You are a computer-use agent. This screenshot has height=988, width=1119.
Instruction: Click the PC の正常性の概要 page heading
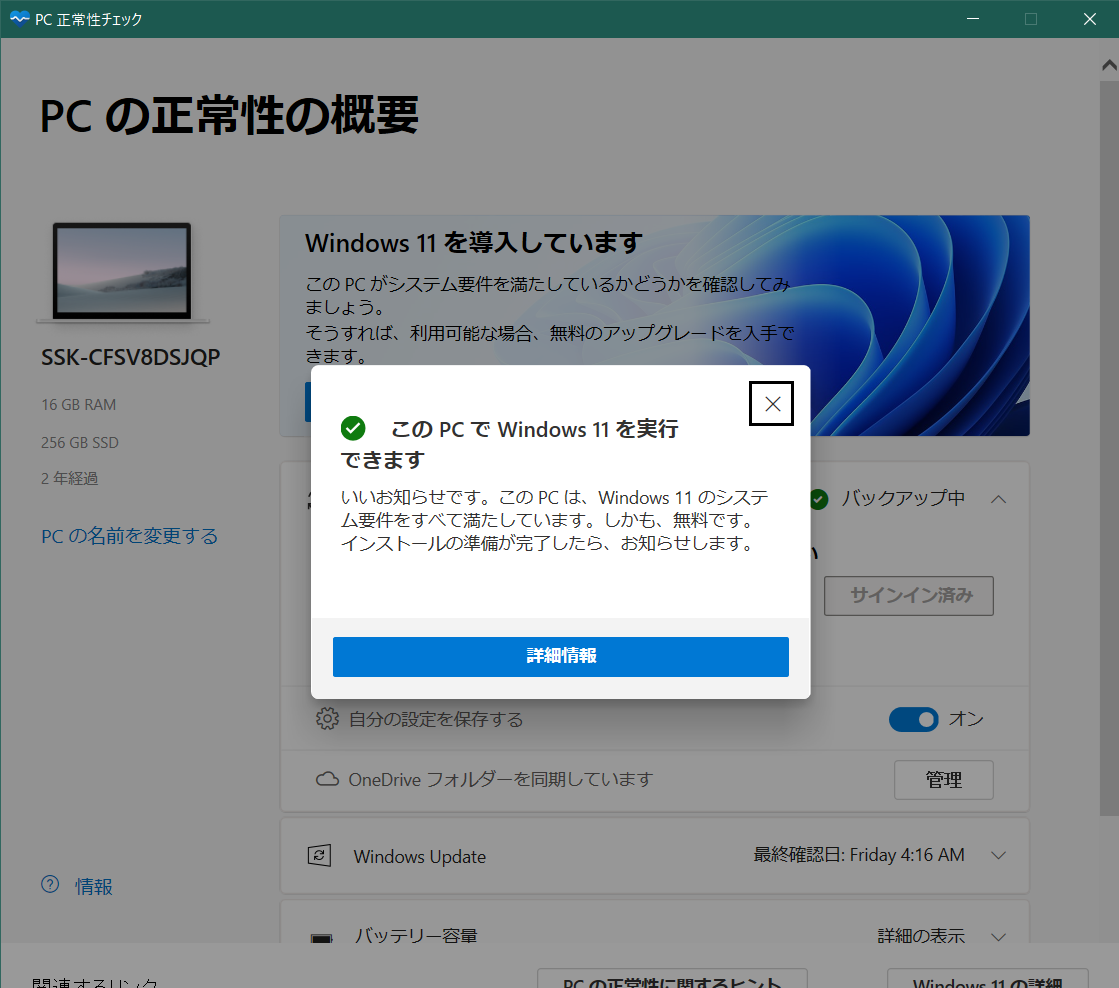click(x=229, y=115)
